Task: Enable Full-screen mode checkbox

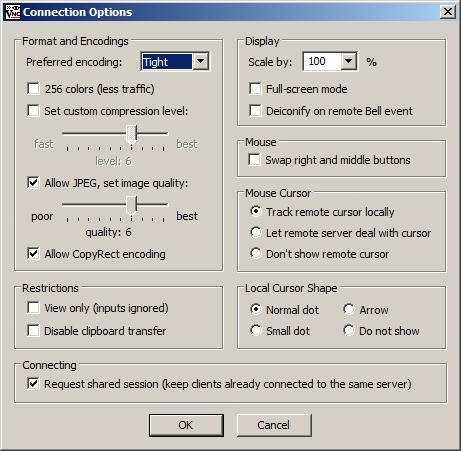Action: 255,89
